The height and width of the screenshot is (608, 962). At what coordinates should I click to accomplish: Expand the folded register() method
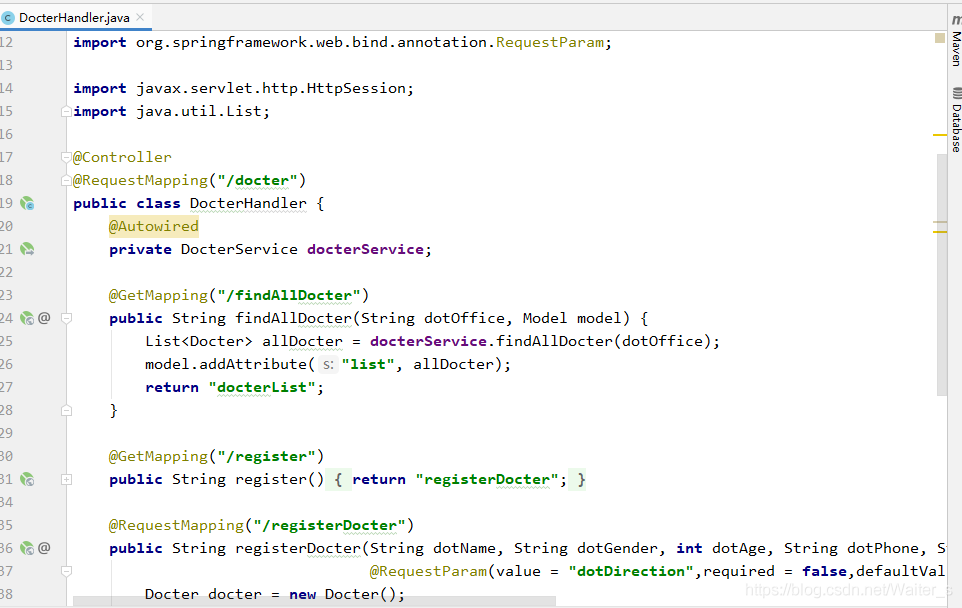[66, 480]
